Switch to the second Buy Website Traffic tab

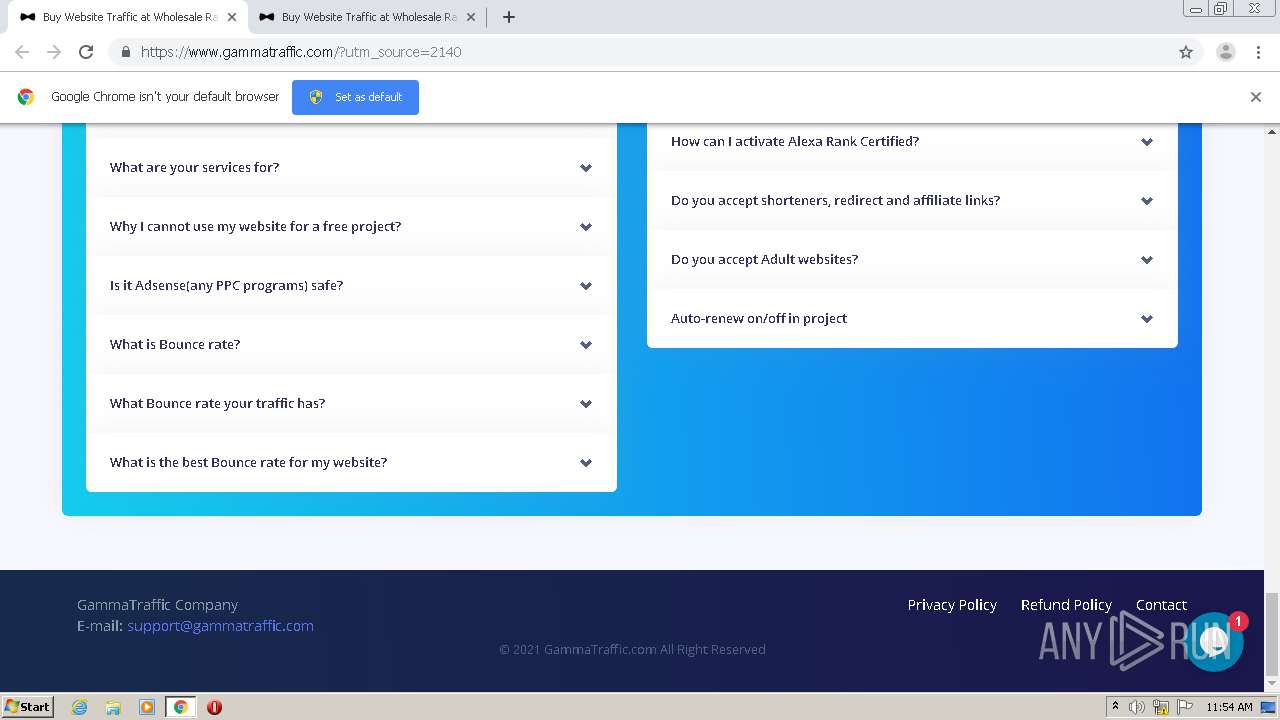coord(369,17)
